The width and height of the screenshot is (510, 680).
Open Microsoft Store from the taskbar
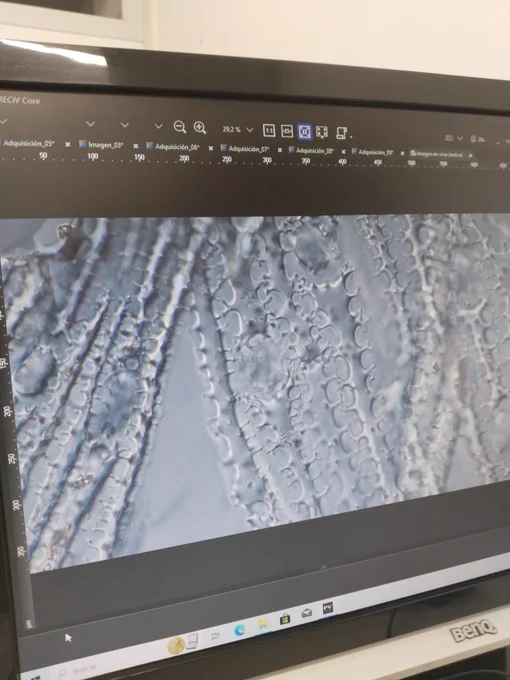285,619
